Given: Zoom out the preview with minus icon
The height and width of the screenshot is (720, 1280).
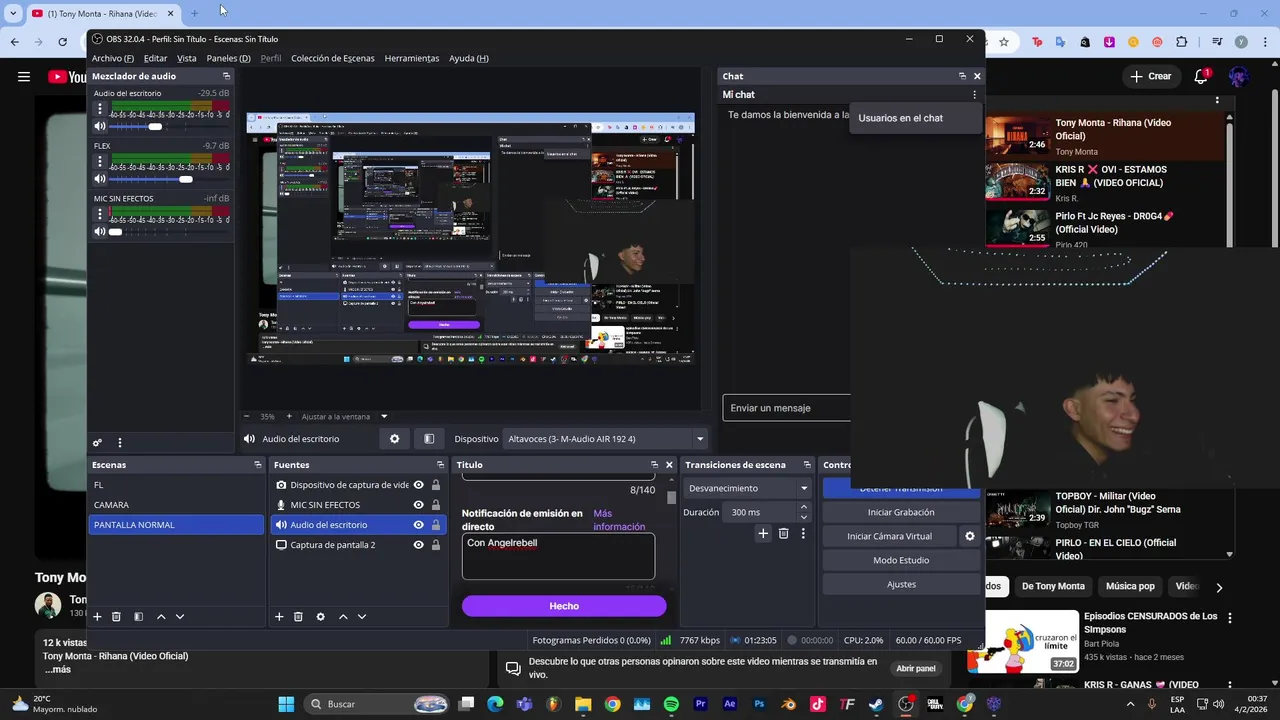Looking at the screenshot, I should coord(247,416).
